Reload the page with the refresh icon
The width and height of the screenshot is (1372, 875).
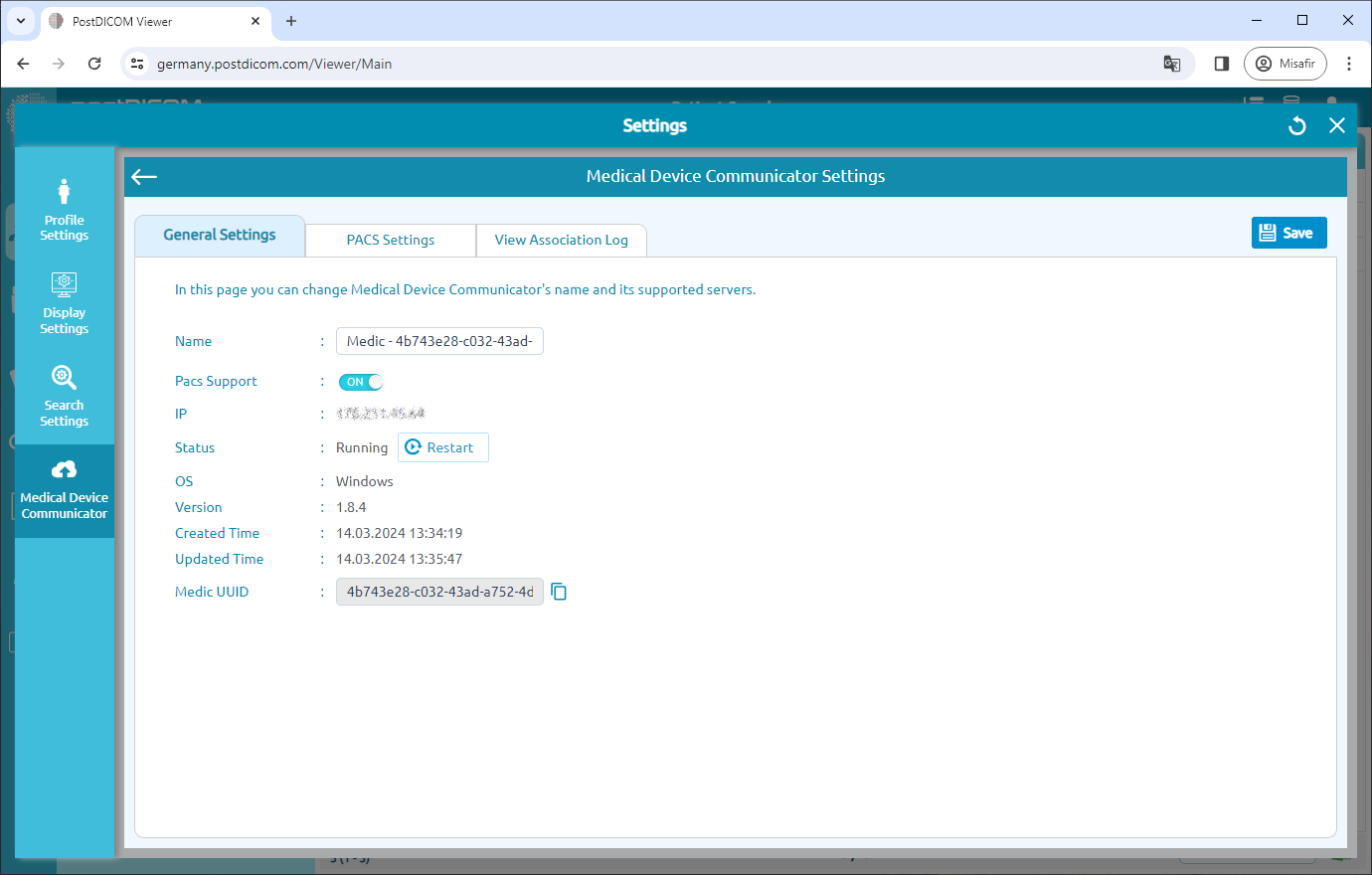[94, 63]
